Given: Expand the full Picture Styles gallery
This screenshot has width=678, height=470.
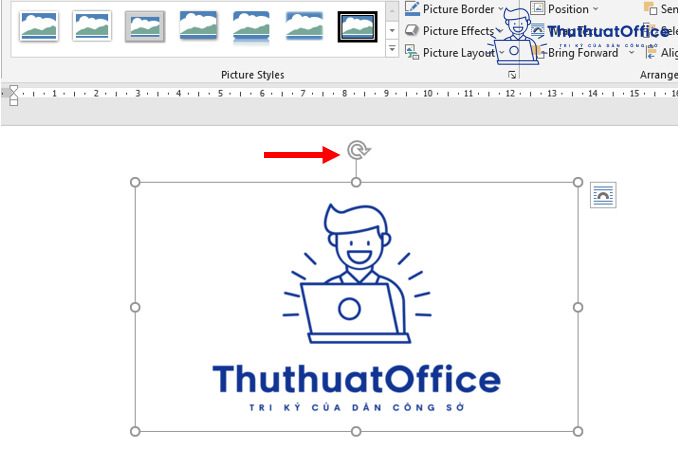Looking at the screenshot, I should (x=392, y=48).
